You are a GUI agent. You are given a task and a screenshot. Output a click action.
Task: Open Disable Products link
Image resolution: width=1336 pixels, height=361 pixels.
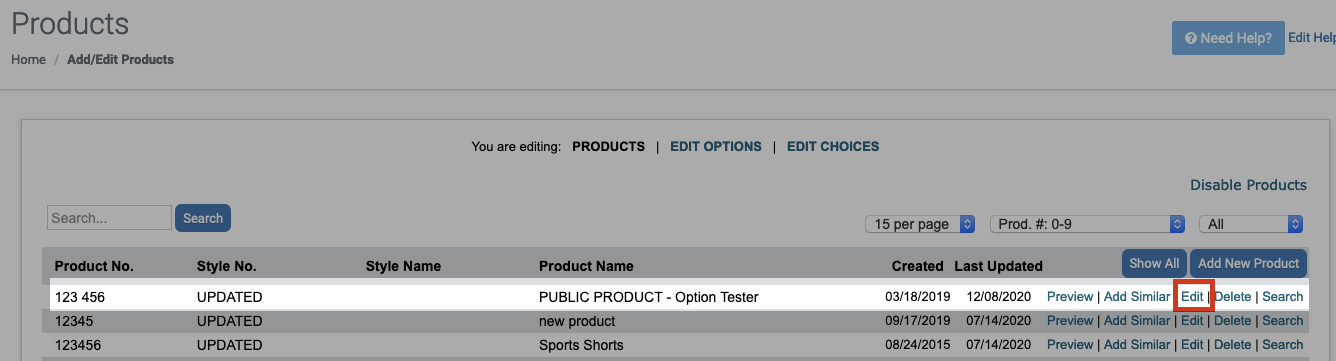coord(1248,185)
